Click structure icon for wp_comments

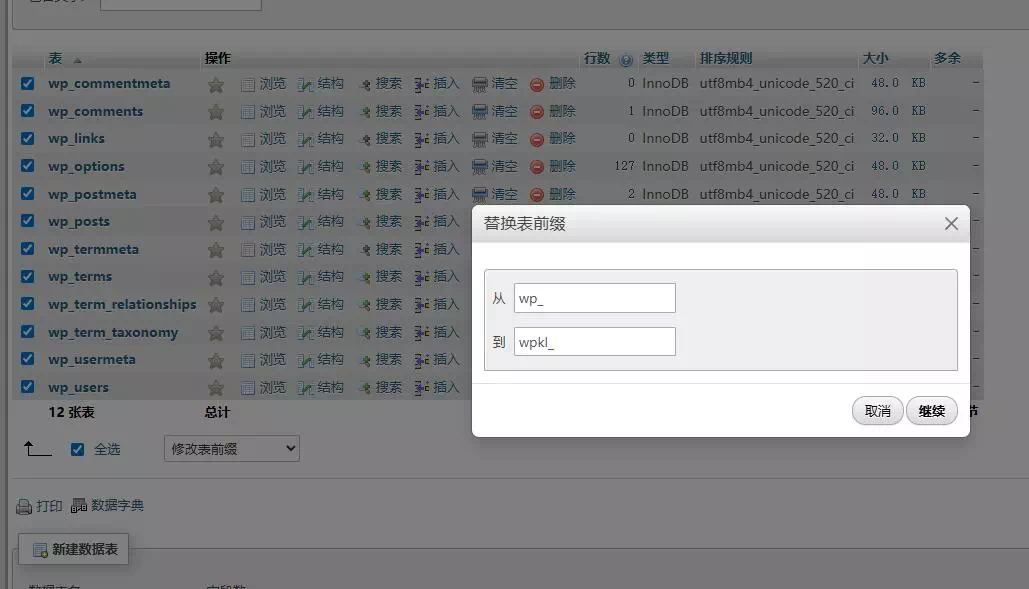[305, 112]
